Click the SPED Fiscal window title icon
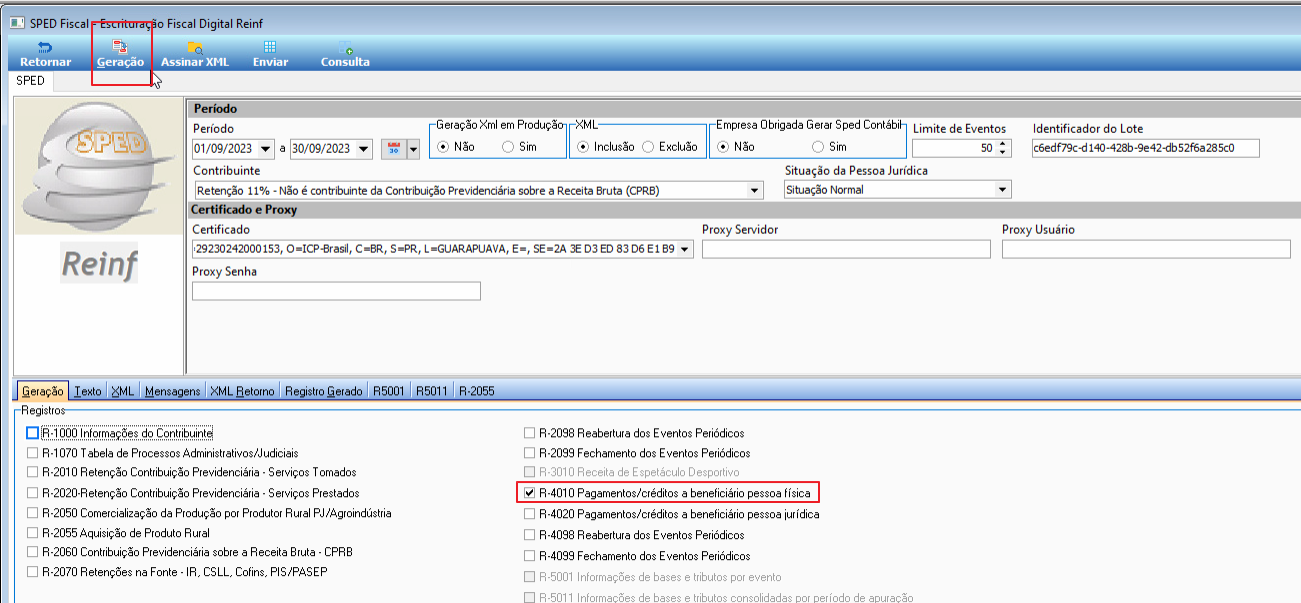 click(x=16, y=22)
